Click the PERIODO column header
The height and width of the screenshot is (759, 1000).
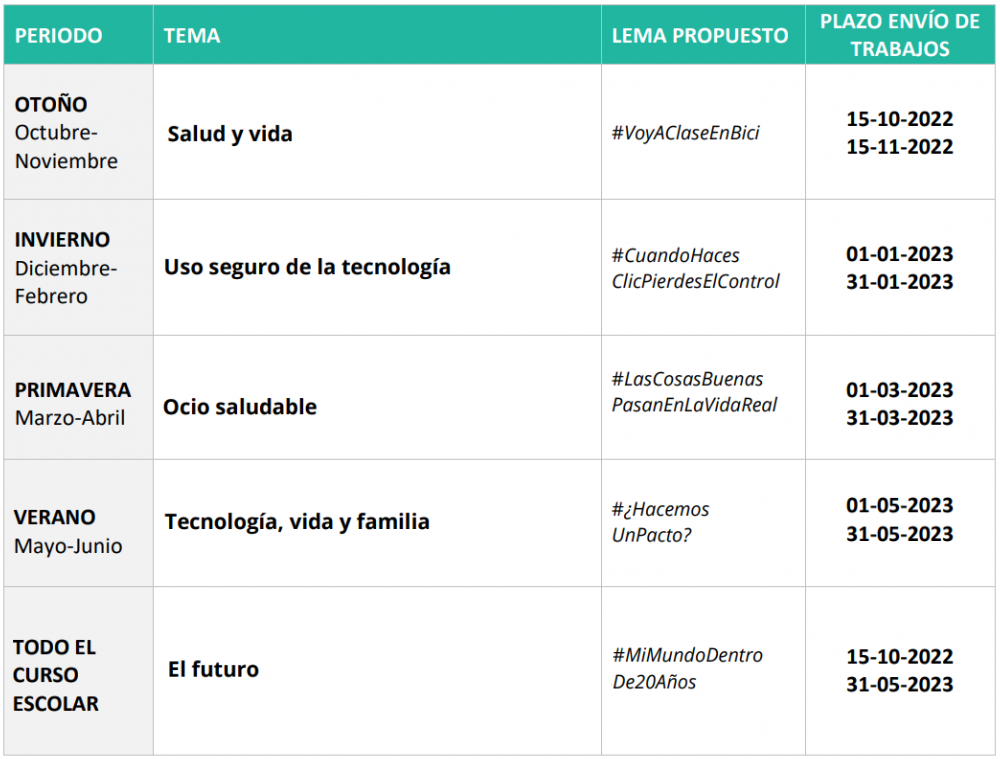[58, 36]
